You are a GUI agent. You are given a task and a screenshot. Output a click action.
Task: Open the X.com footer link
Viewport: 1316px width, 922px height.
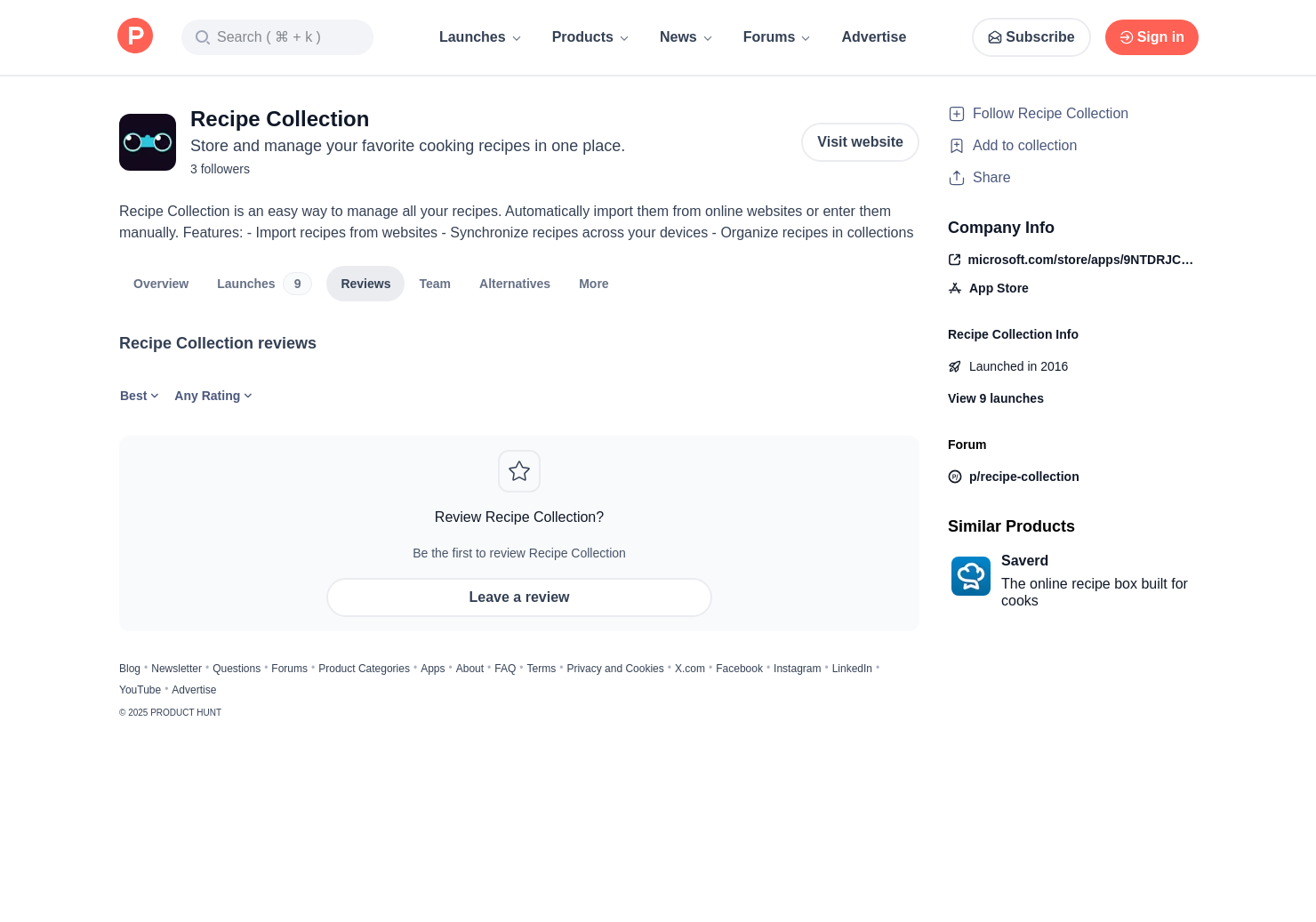click(690, 669)
